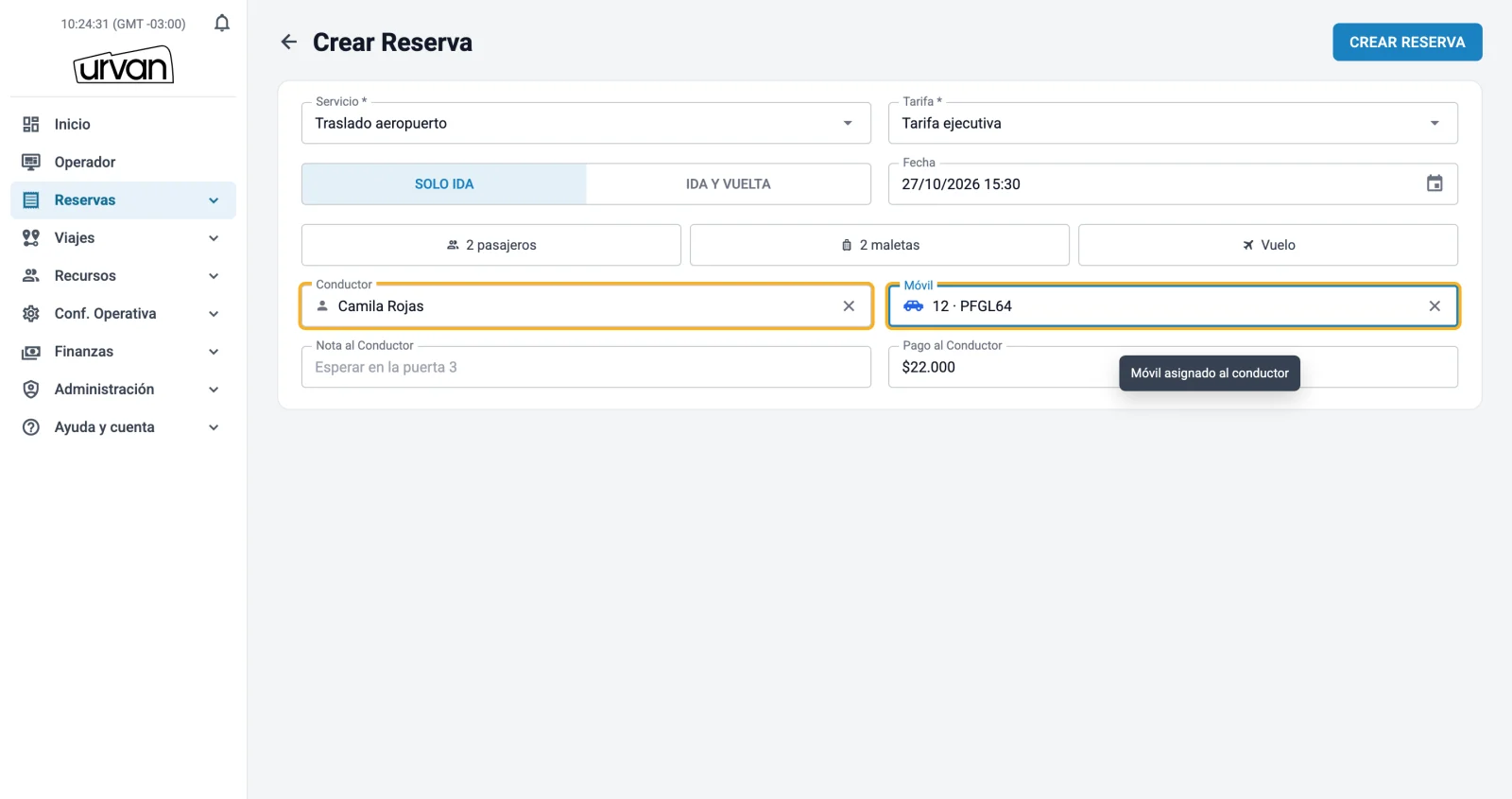Open the Tarifa dropdown

1173,123
